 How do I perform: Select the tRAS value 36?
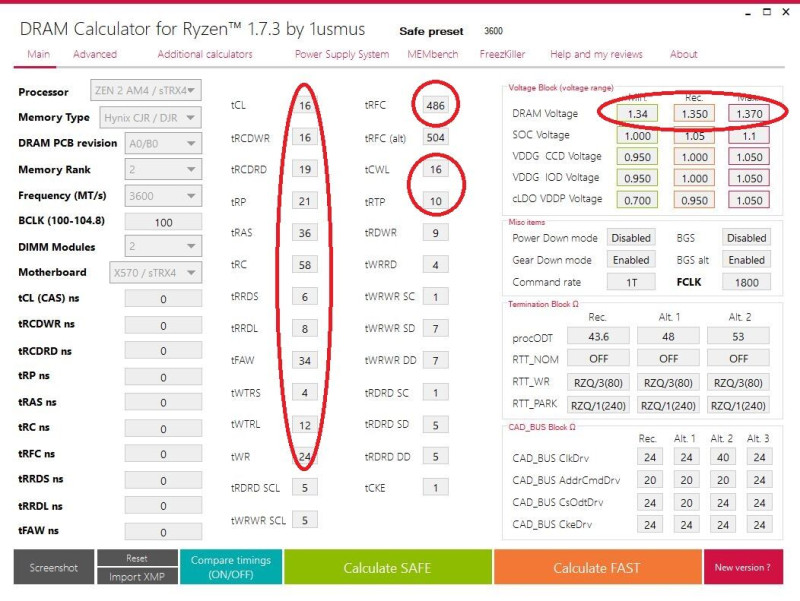point(305,233)
